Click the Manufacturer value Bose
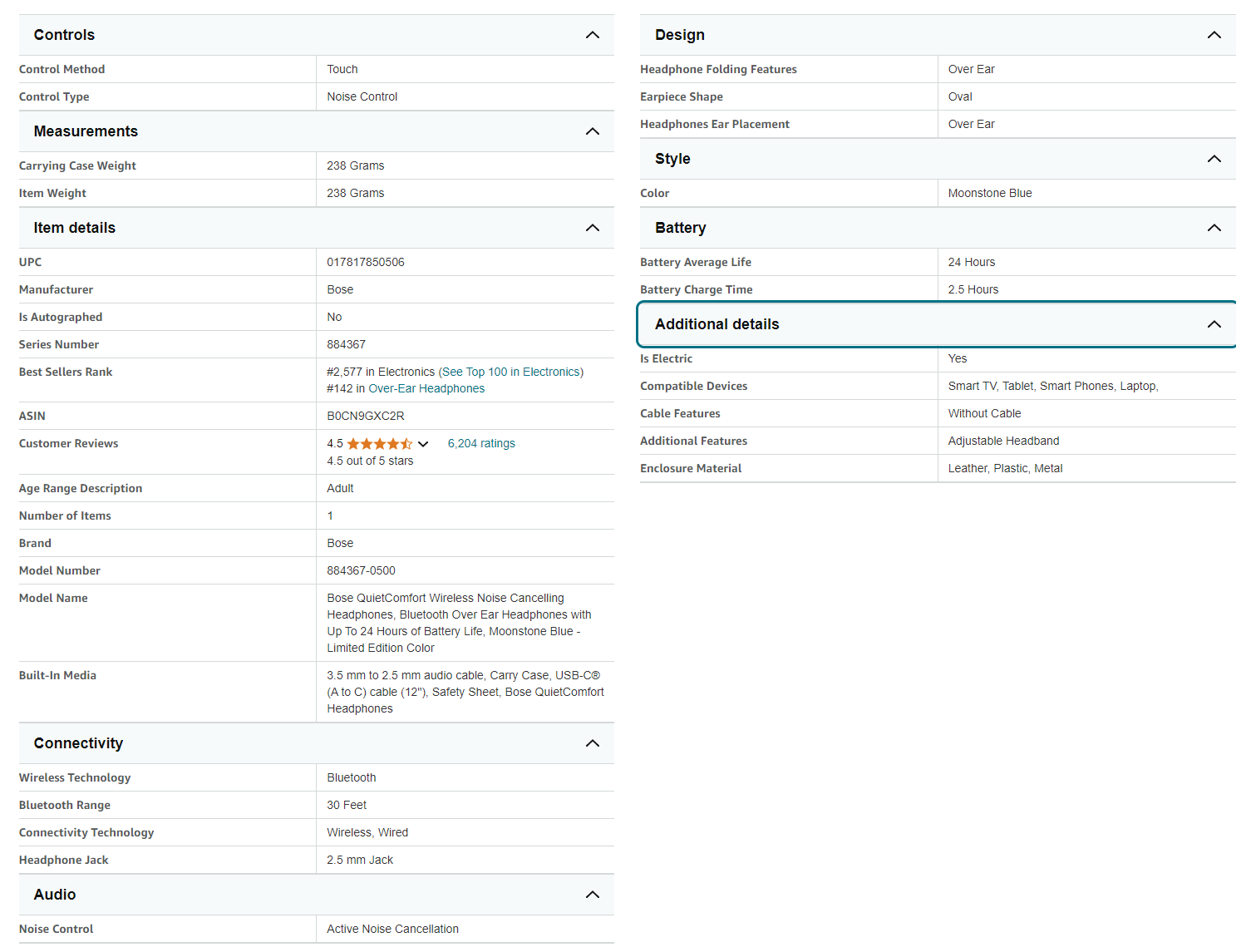 click(340, 289)
